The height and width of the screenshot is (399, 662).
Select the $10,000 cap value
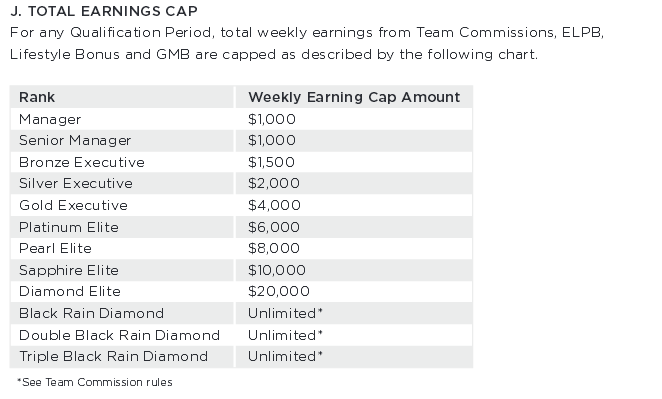[277, 270]
